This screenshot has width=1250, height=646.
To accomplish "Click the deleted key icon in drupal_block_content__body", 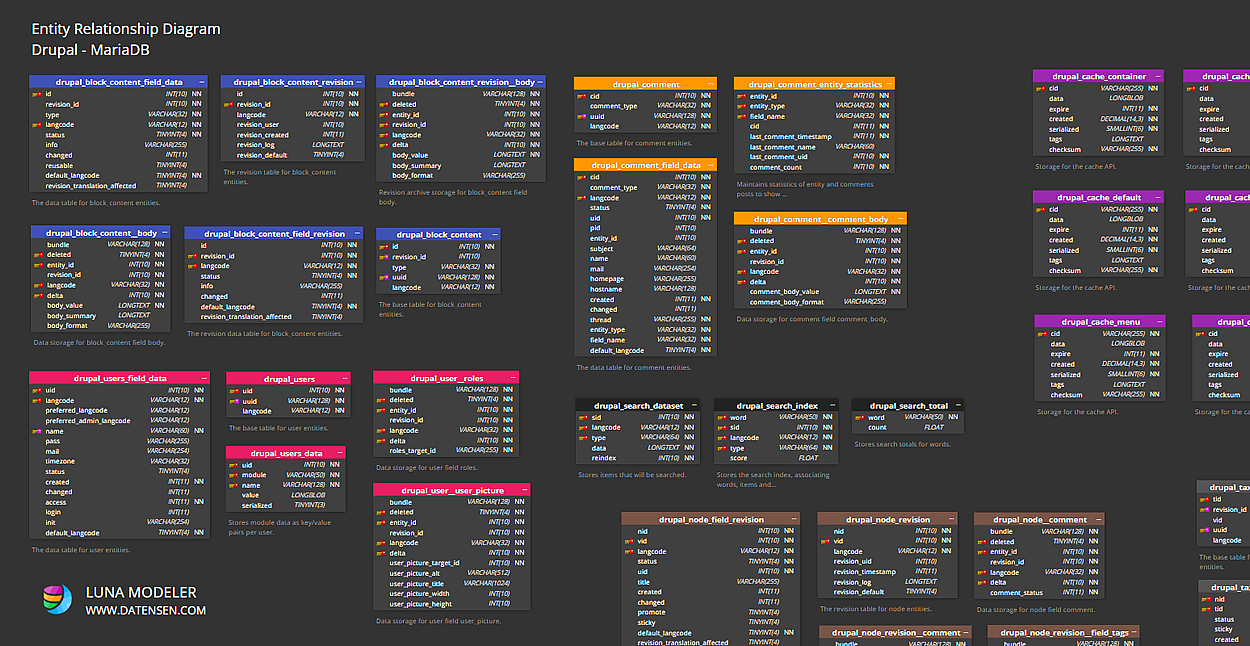I will [x=37, y=255].
